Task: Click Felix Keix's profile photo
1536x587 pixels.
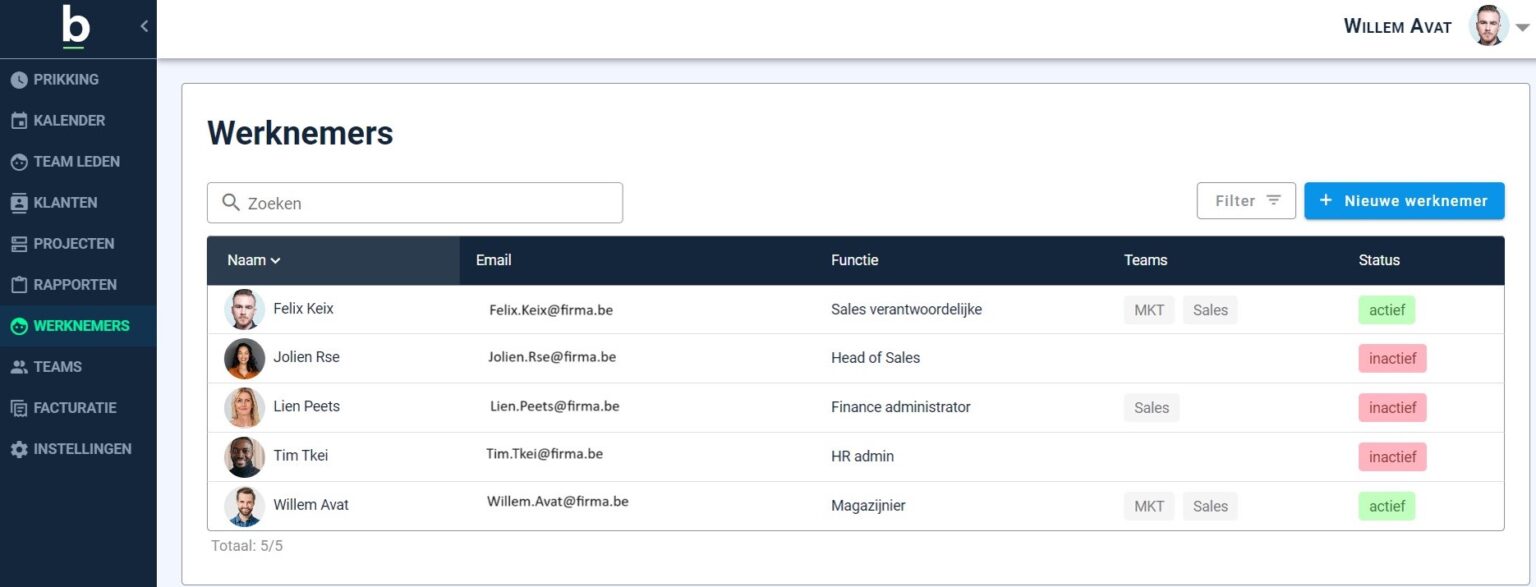Action: (x=245, y=310)
